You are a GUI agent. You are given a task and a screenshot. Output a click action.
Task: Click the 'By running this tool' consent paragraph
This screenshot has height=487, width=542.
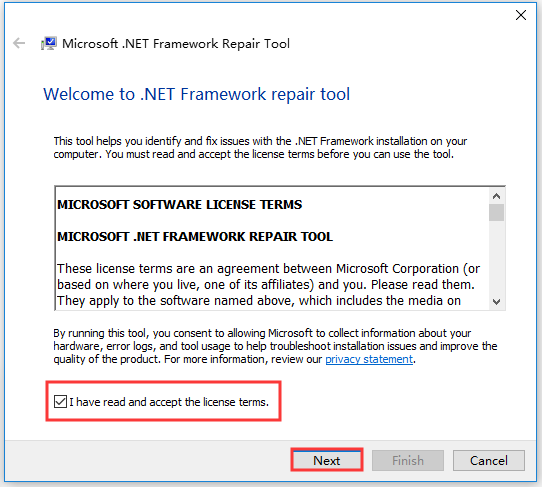(275, 346)
